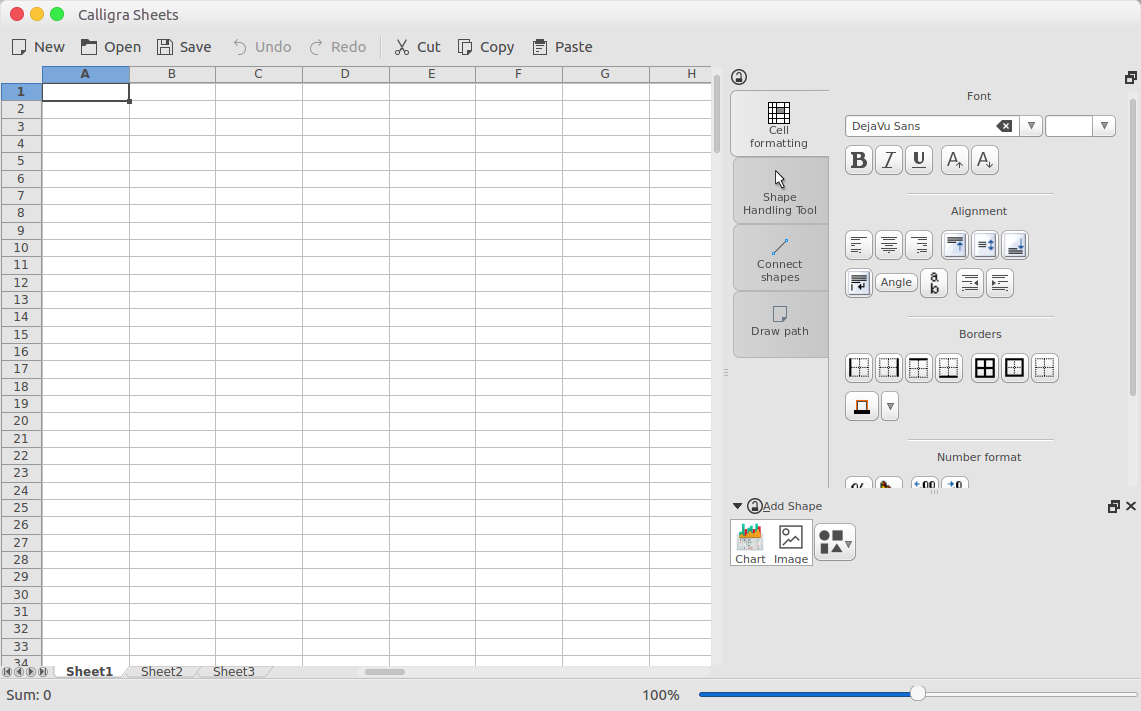Image resolution: width=1141 pixels, height=711 pixels.
Task: Click the Angle button
Action: point(896,283)
